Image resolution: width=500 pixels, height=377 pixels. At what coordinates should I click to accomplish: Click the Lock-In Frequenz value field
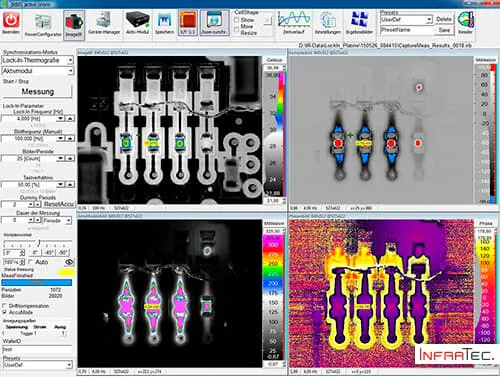[29, 118]
